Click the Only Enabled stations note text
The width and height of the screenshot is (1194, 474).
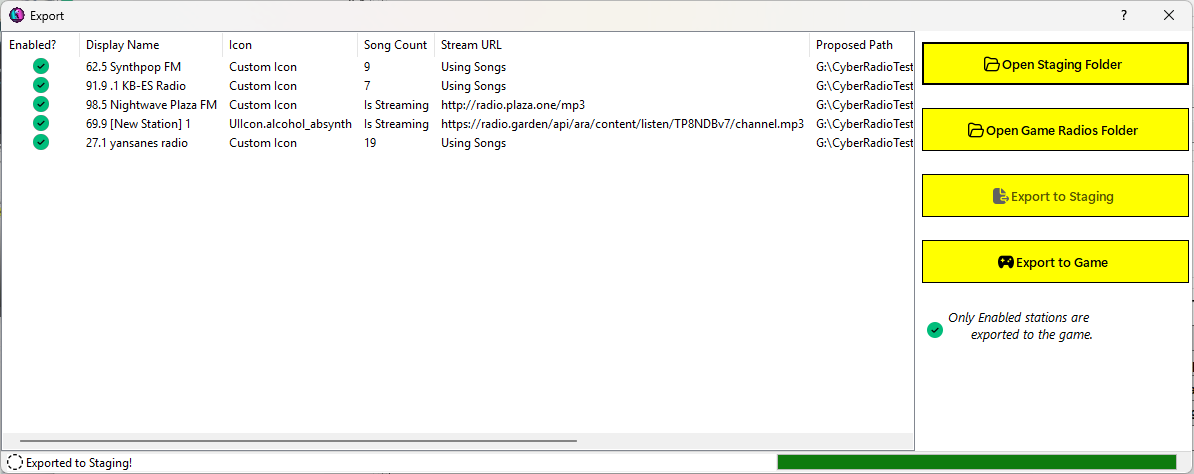1020,326
